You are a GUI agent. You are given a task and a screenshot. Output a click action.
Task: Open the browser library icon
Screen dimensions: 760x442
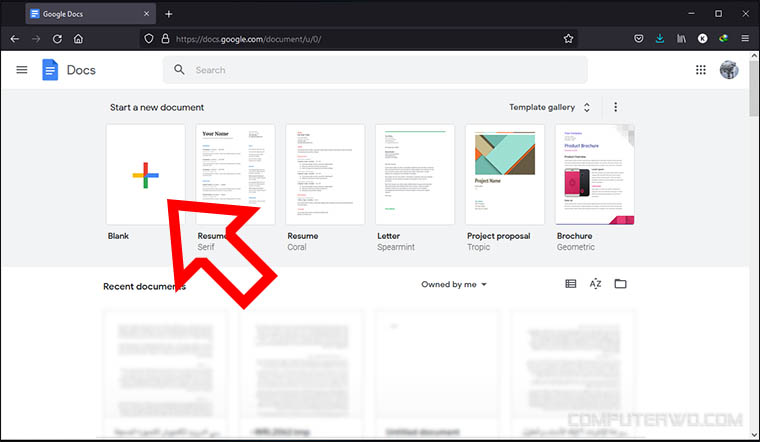click(x=681, y=39)
